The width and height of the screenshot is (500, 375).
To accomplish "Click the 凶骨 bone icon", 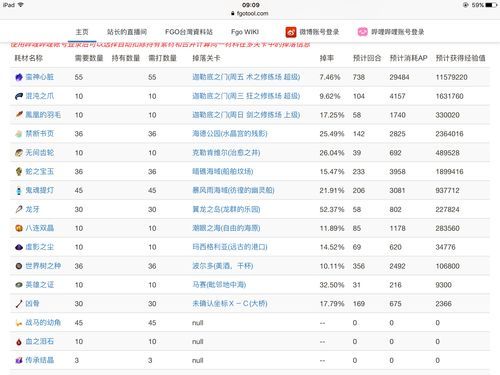I will tap(19, 304).
